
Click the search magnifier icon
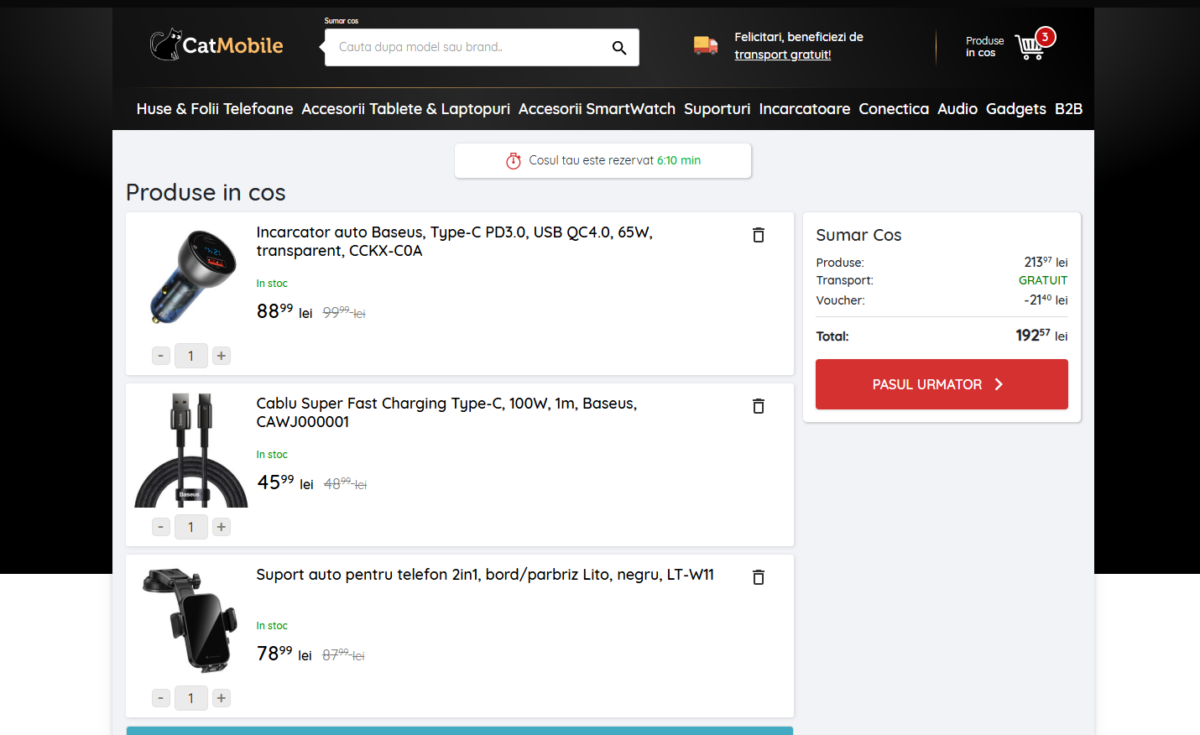point(619,47)
